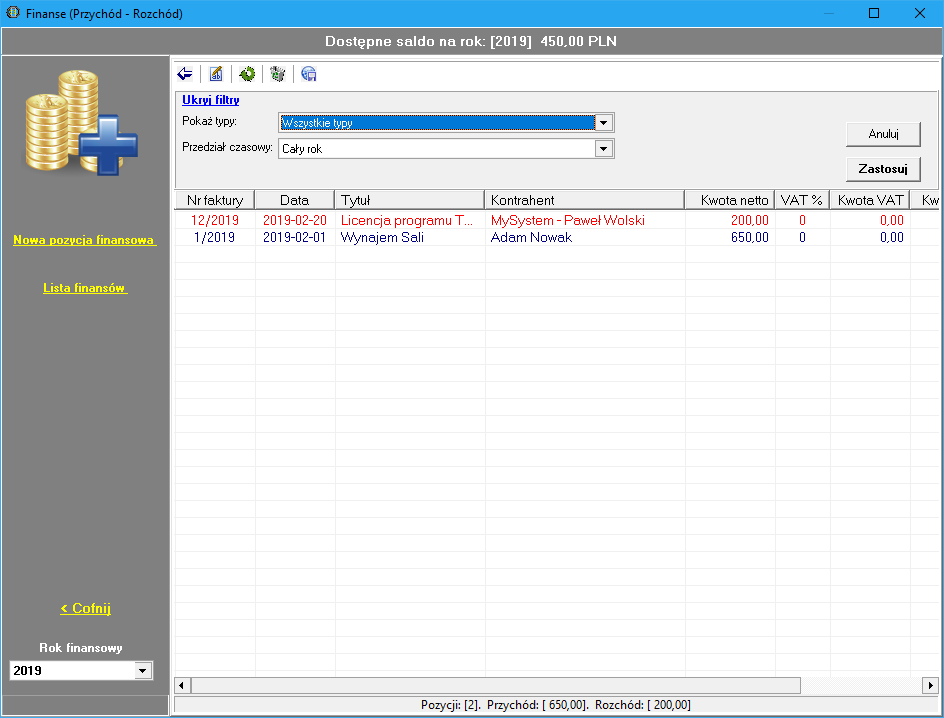Sort by the Data column header
944x718 pixels.
click(x=294, y=200)
